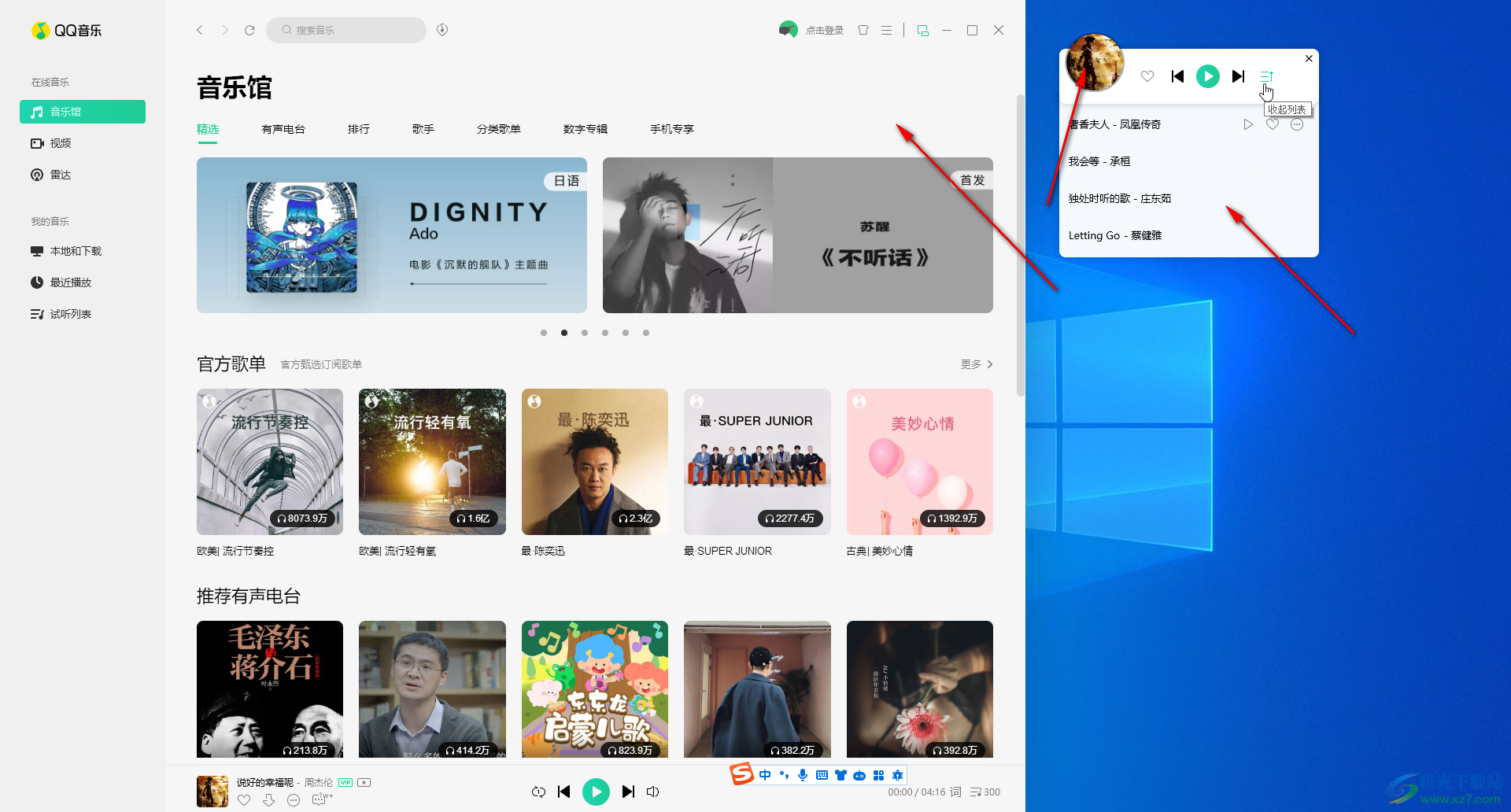1511x812 pixels.
Task: Select the third carousel dot
Action: pos(585,333)
